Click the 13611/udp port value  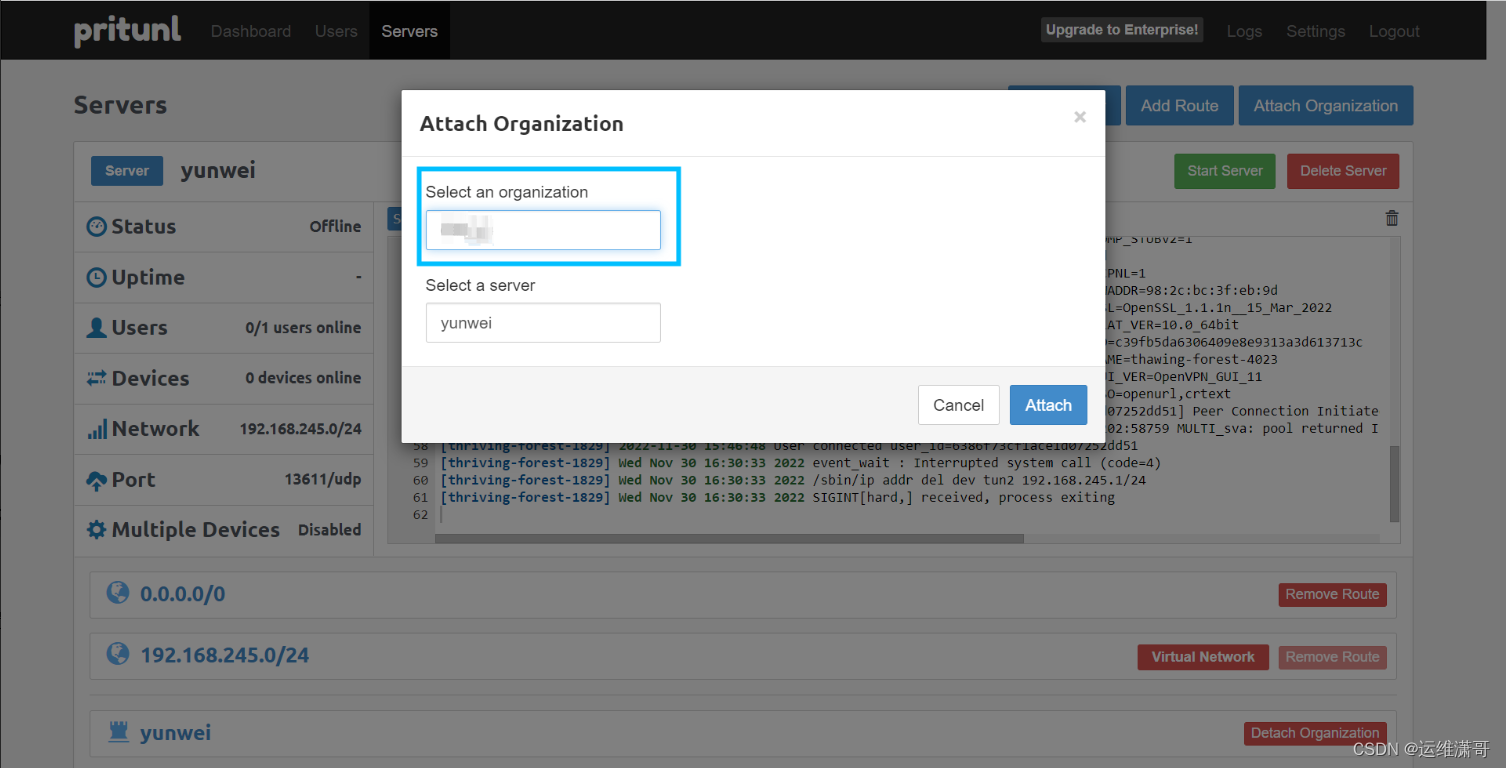[322, 480]
